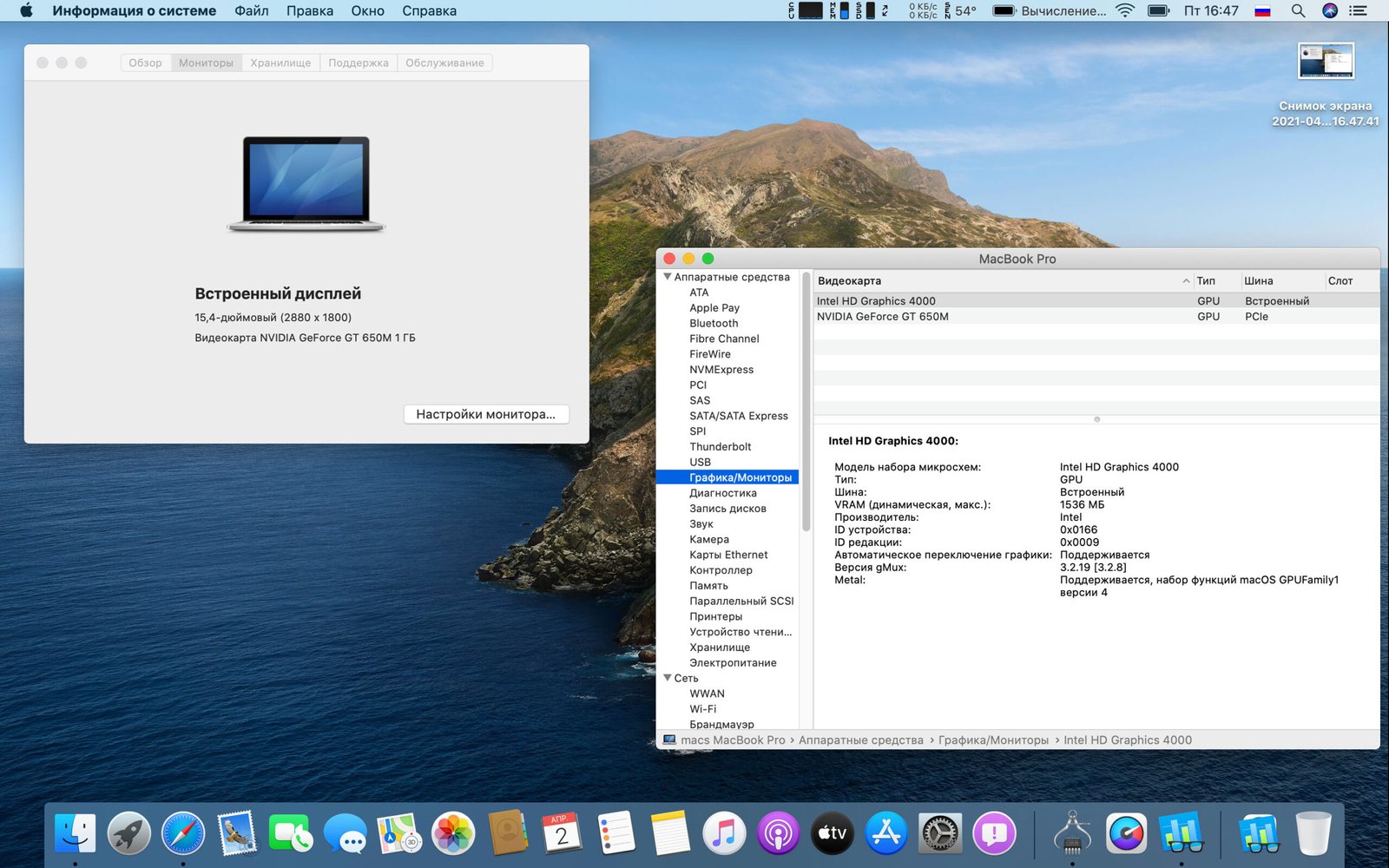Screen dimensions: 1389x868
Task: Open App Store from the Dock
Action: click(886, 834)
